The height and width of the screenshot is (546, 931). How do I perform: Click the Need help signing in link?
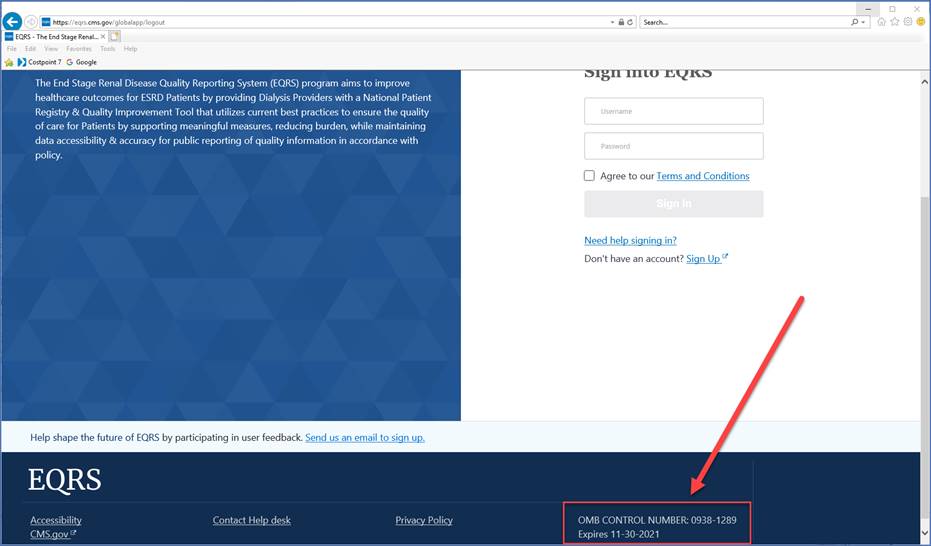(x=630, y=240)
